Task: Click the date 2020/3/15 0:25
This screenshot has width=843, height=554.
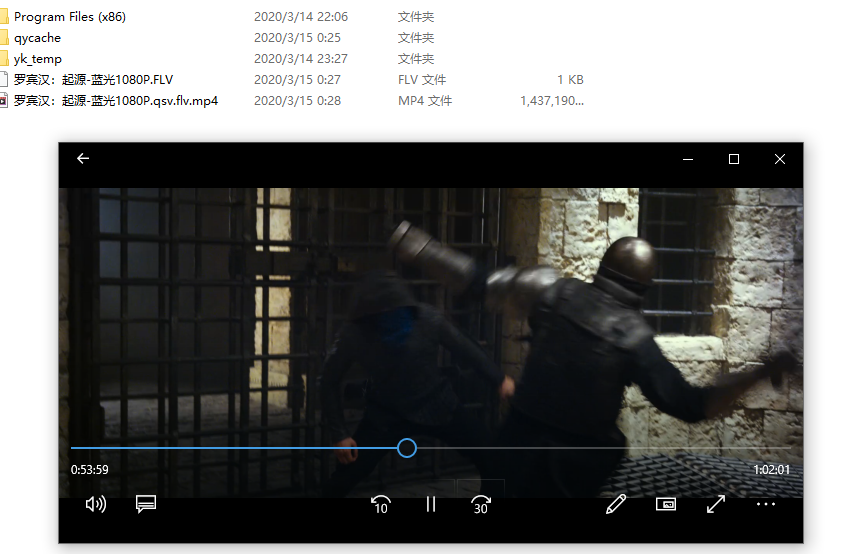Action: [x=297, y=38]
